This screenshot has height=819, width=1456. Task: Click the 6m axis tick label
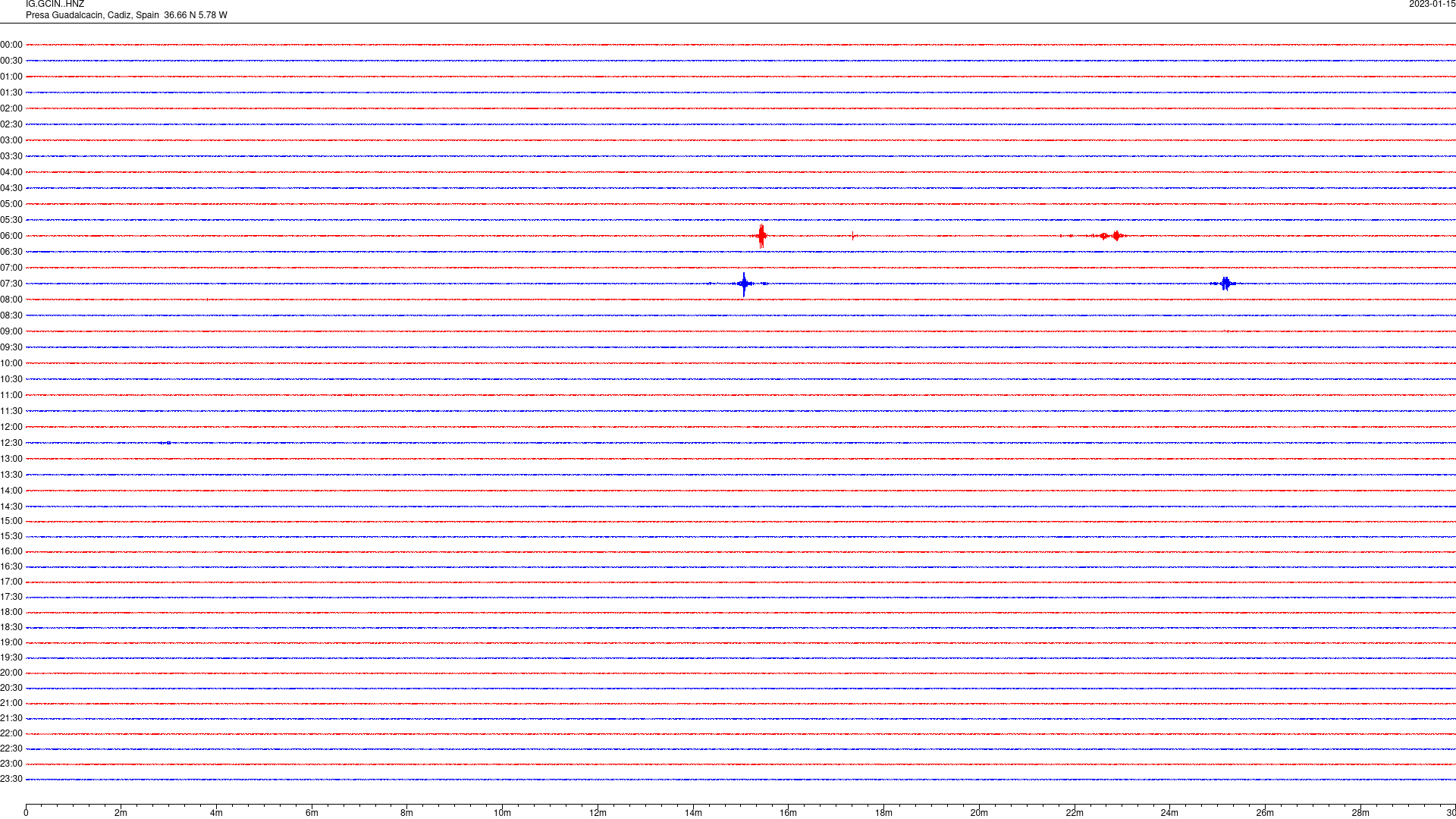click(312, 813)
